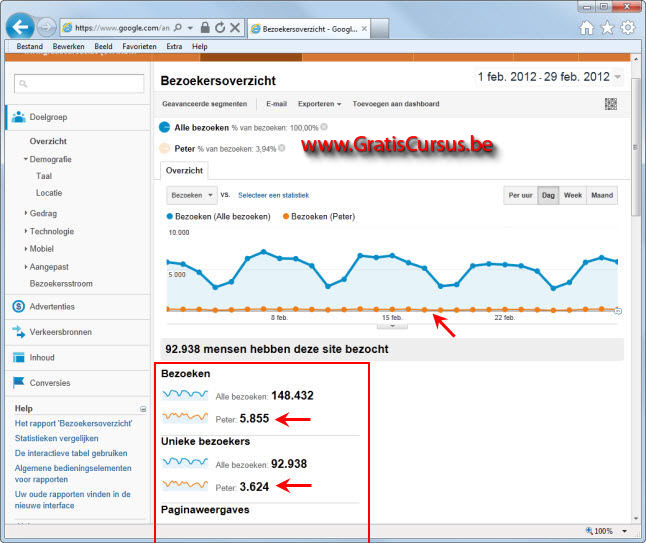Image resolution: width=646 pixels, height=543 pixels.
Task: Click the page vertical scrollbar thumb
Action: (636, 146)
